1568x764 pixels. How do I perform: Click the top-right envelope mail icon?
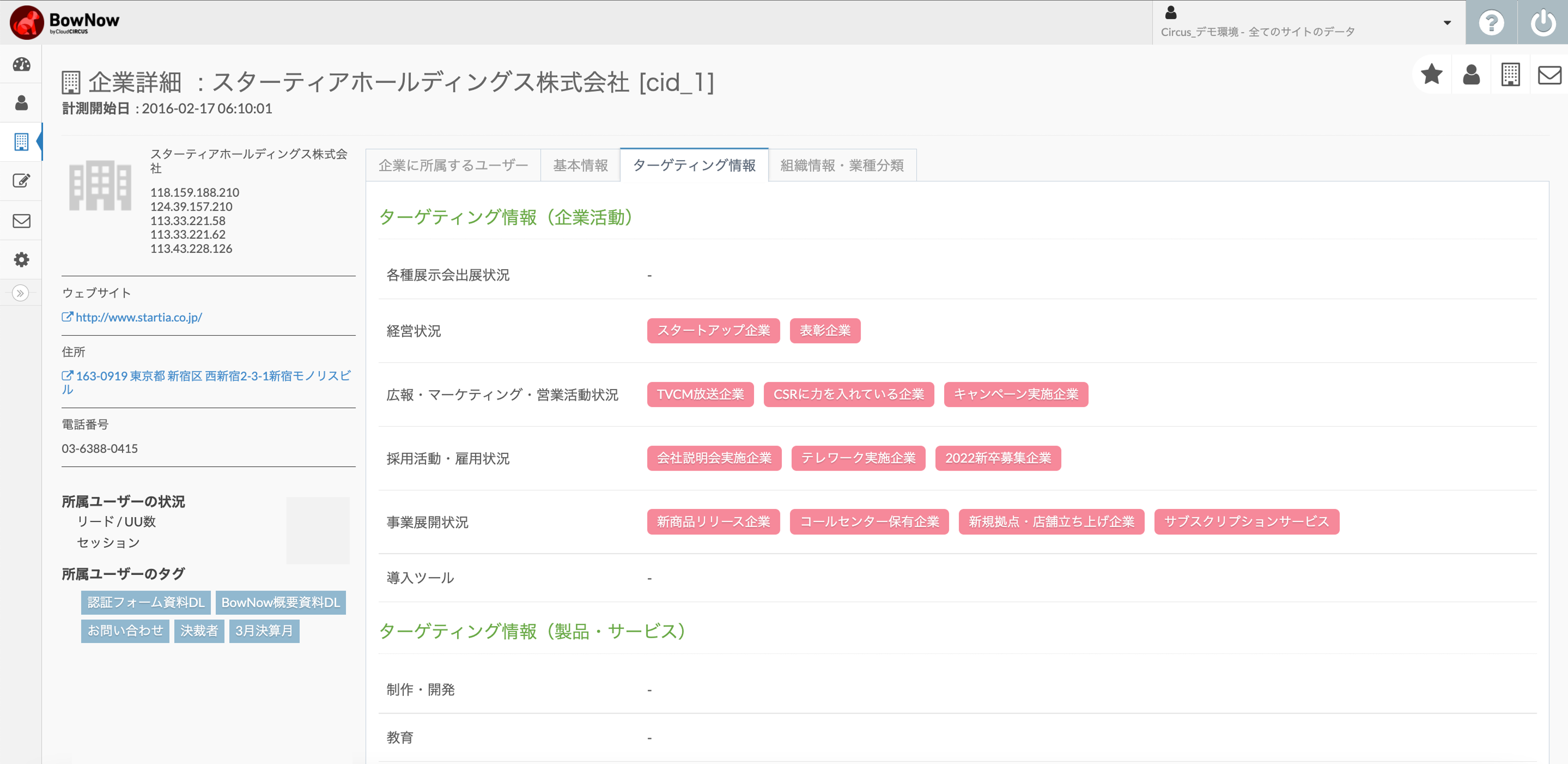tap(1549, 75)
